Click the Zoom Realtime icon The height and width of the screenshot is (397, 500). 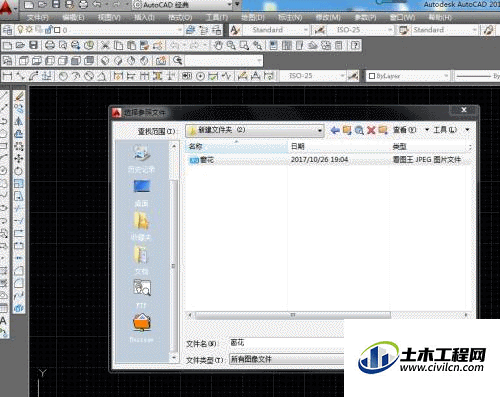[x=231, y=45]
